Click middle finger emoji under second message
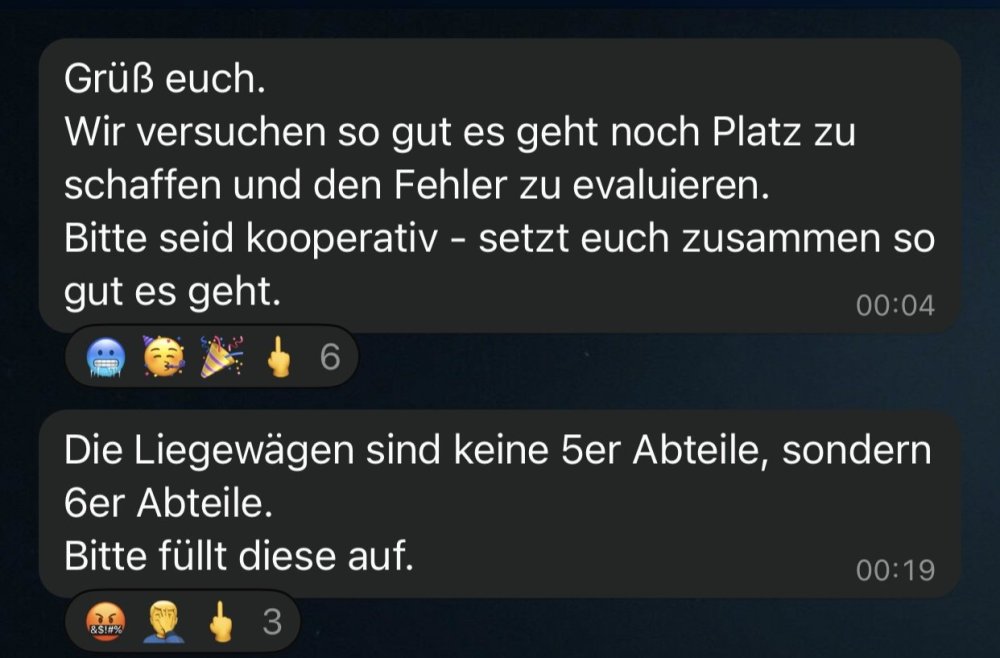Image resolution: width=1000 pixels, height=658 pixels. pos(221,622)
